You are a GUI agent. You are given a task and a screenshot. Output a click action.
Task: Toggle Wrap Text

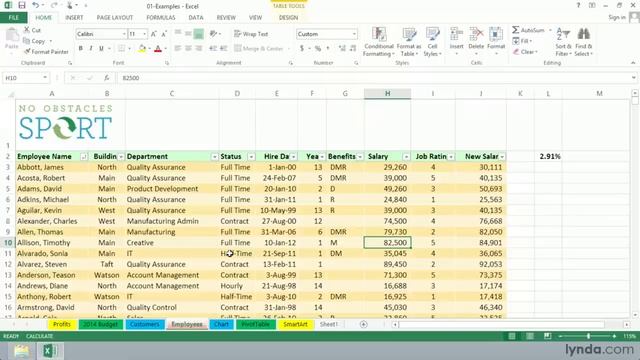(251, 34)
